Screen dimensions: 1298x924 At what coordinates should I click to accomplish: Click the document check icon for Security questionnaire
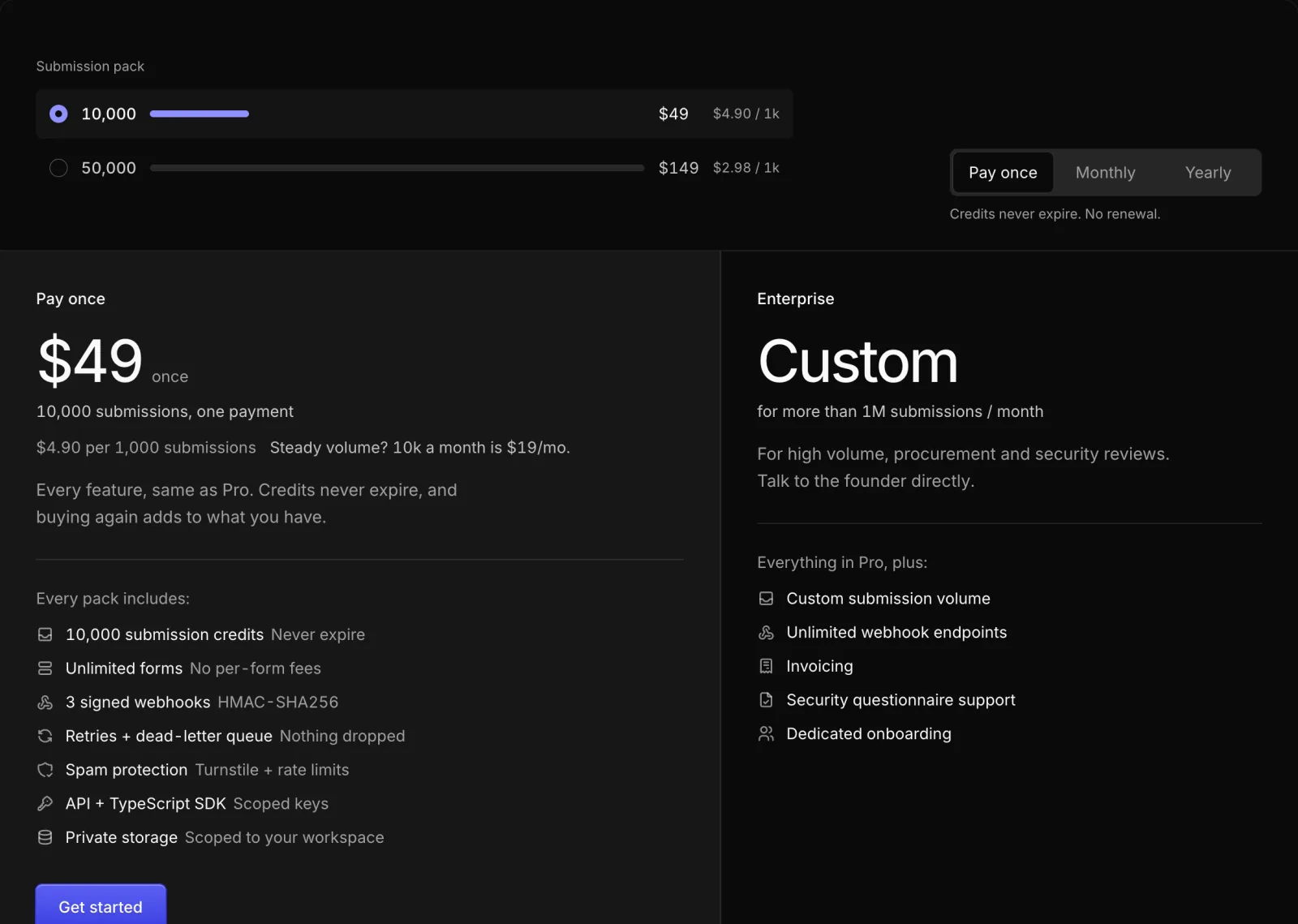tap(766, 700)
